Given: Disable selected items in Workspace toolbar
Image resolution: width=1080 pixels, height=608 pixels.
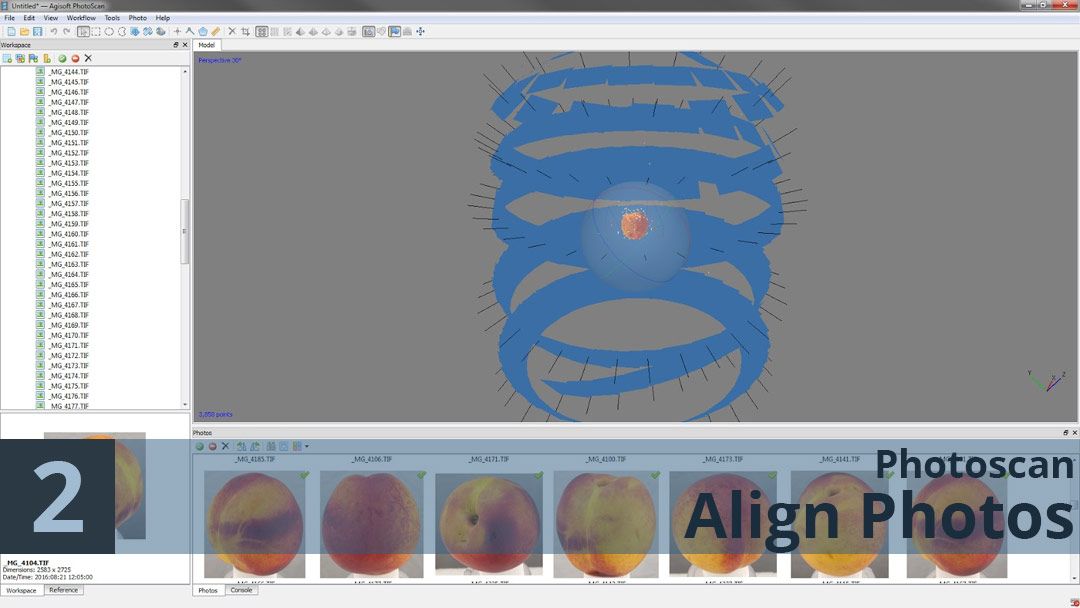Looking at the screenshot, I should (75, 59).
